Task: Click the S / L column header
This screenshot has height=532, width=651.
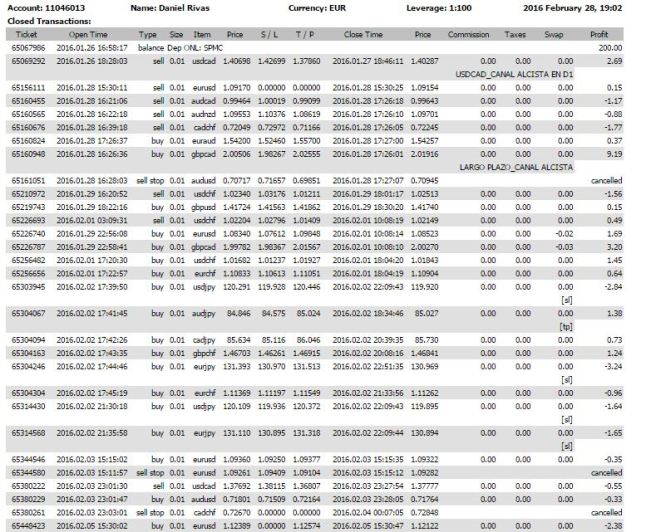Action: (267, 34)
